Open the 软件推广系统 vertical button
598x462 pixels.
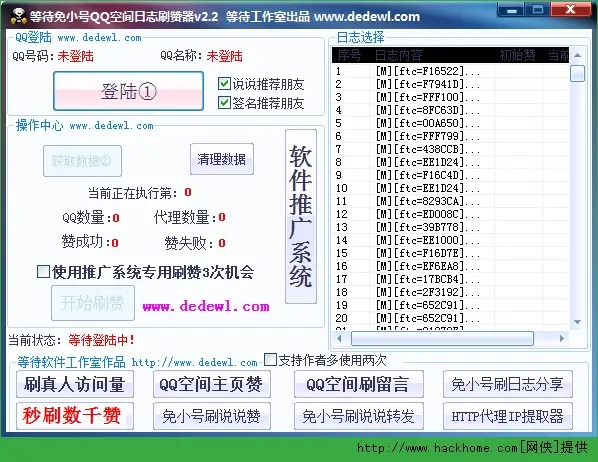coord(301,216)
